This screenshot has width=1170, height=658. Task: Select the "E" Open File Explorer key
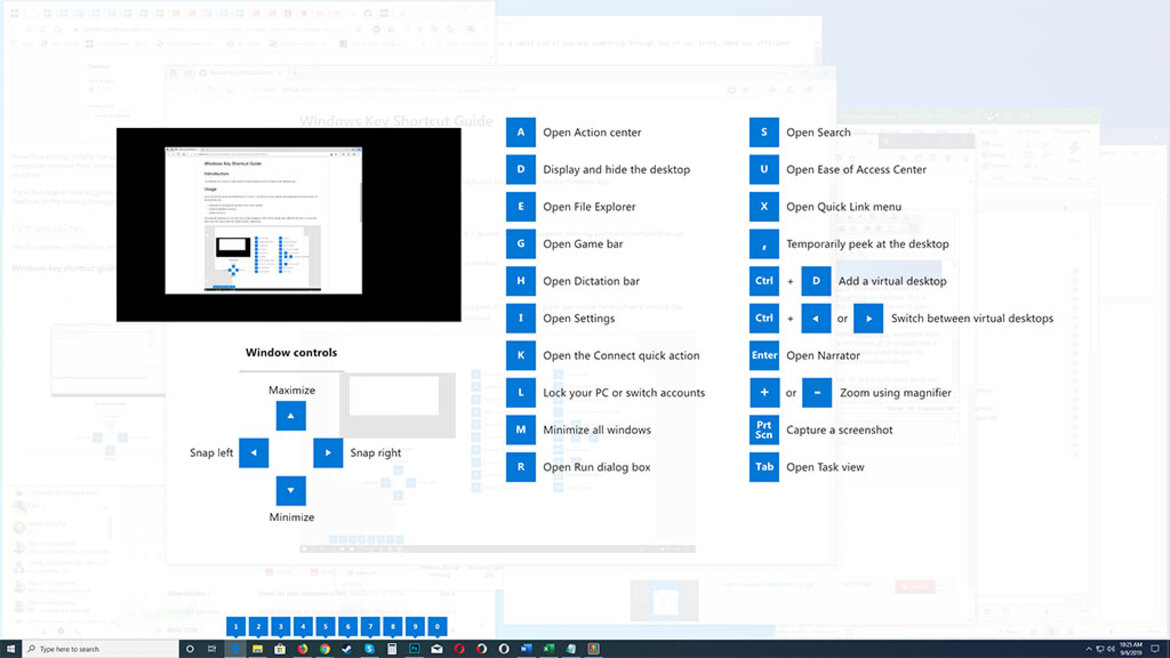pyautogui.click(x=520, y=206)
